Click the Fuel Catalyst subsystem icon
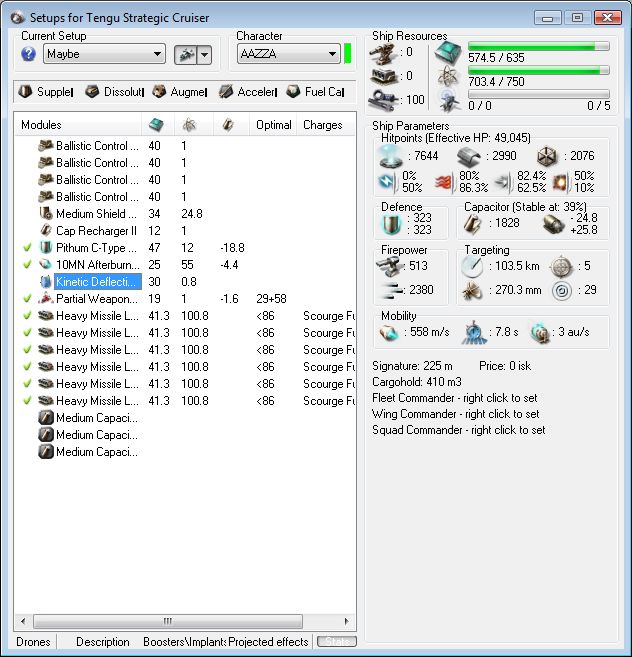Viewport: 632px width, 657px height. (293, 91)
